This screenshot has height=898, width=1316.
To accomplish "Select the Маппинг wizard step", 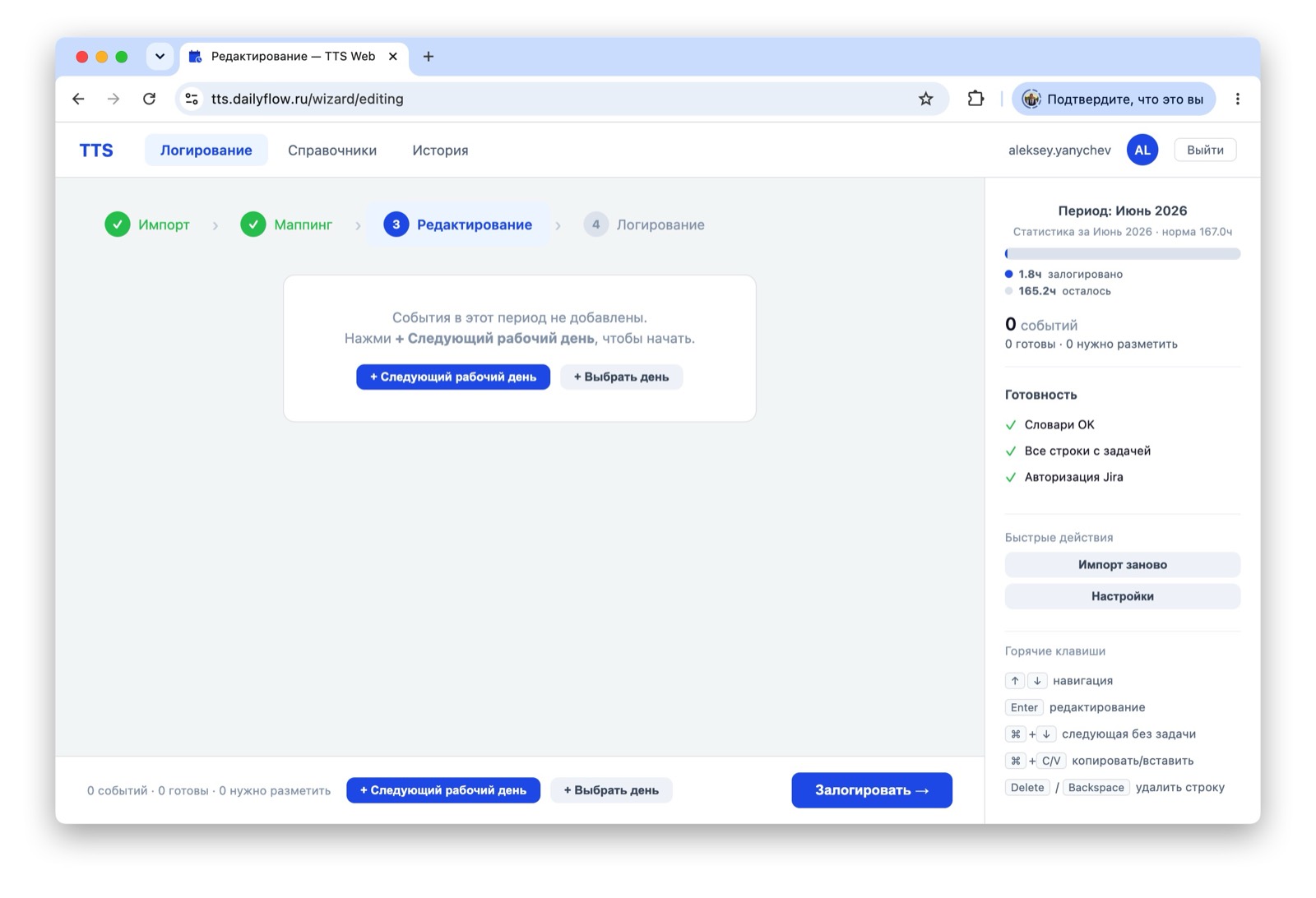I will coord(286,224).
